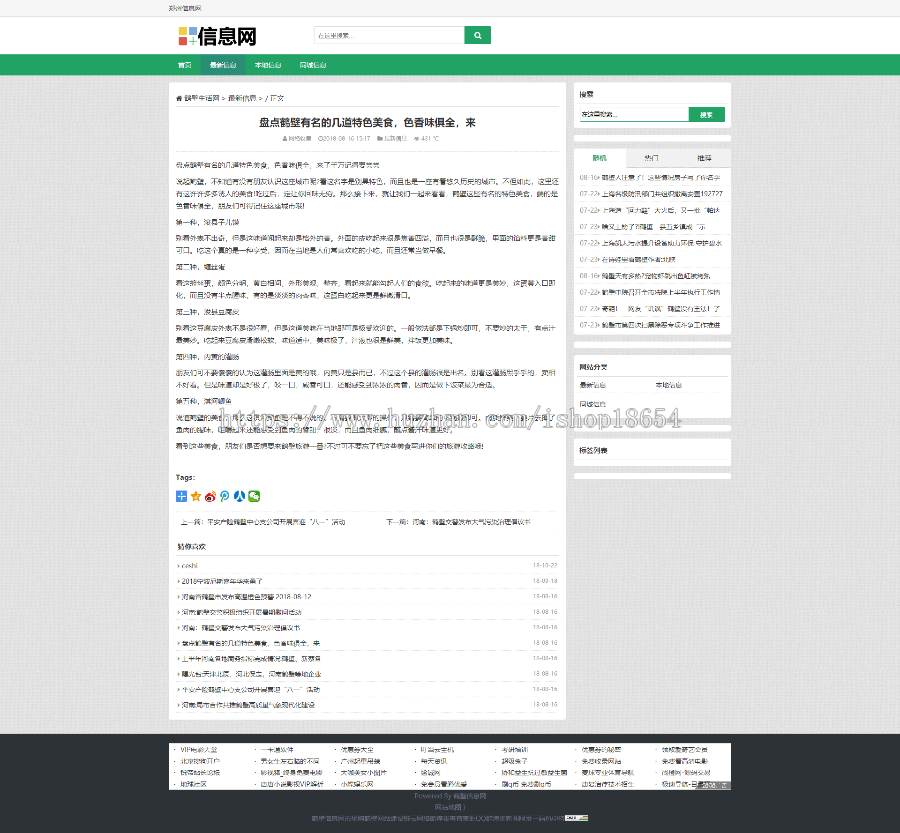Image resolution: width=900 pixels, height=833 pixels.
Task: Open Baidu share via the plus icon
Action: 181,495
